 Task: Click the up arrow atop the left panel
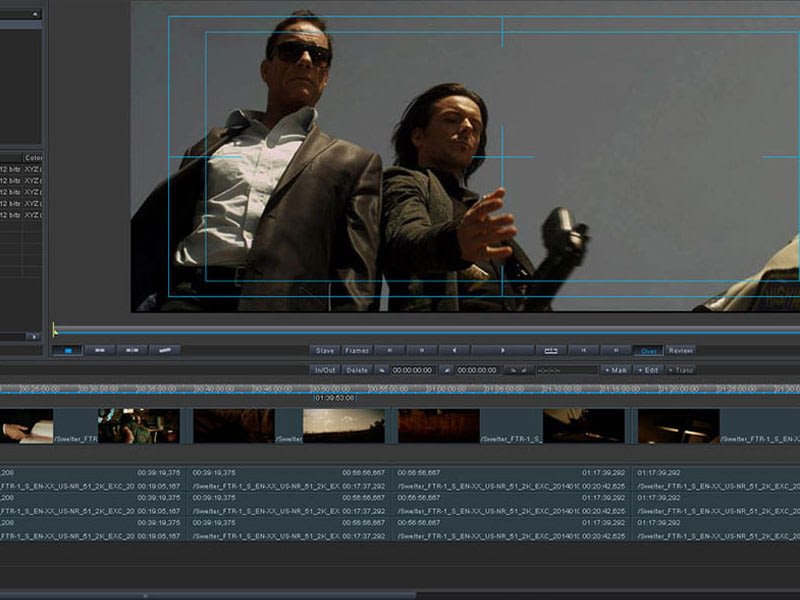[x=35, y=14]
